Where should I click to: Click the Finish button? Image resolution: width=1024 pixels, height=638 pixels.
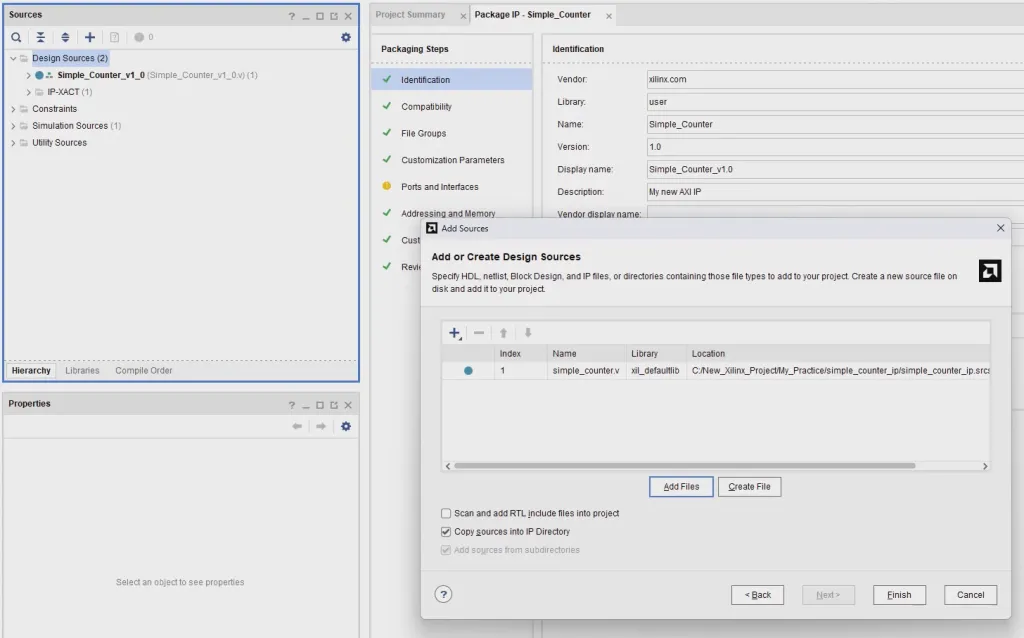coord(899,595)
